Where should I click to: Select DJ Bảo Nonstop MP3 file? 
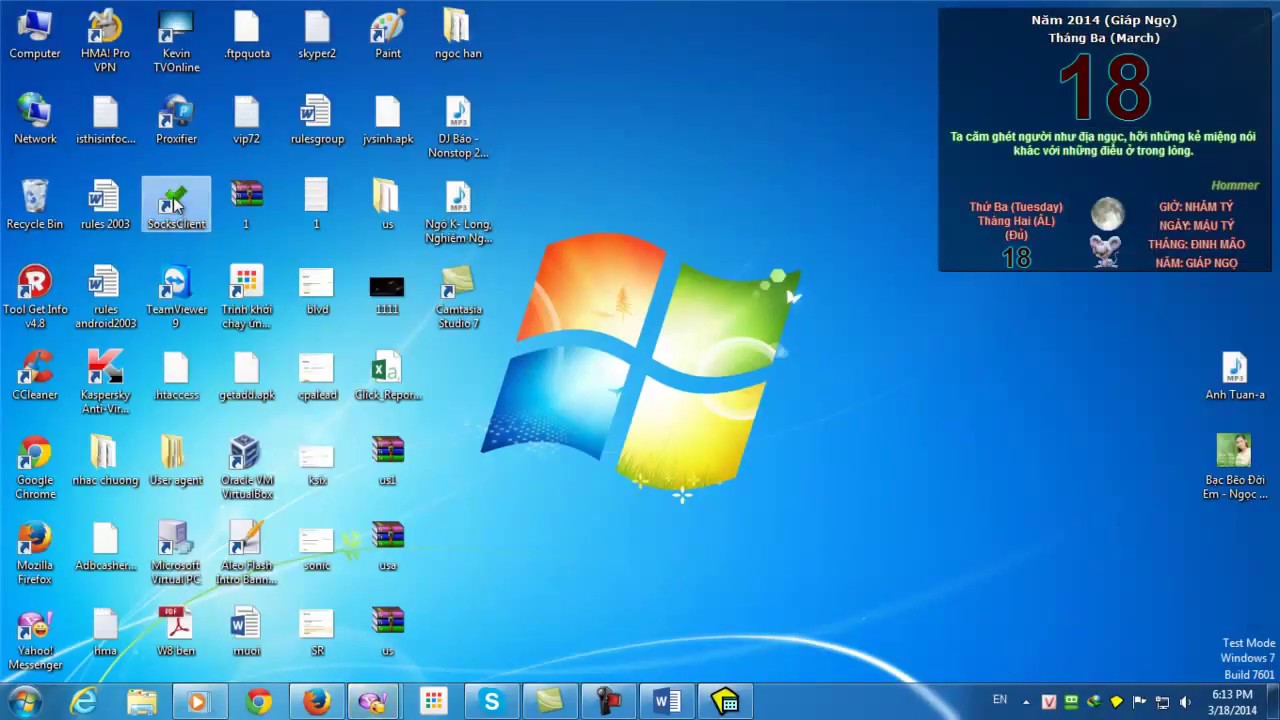458,127
